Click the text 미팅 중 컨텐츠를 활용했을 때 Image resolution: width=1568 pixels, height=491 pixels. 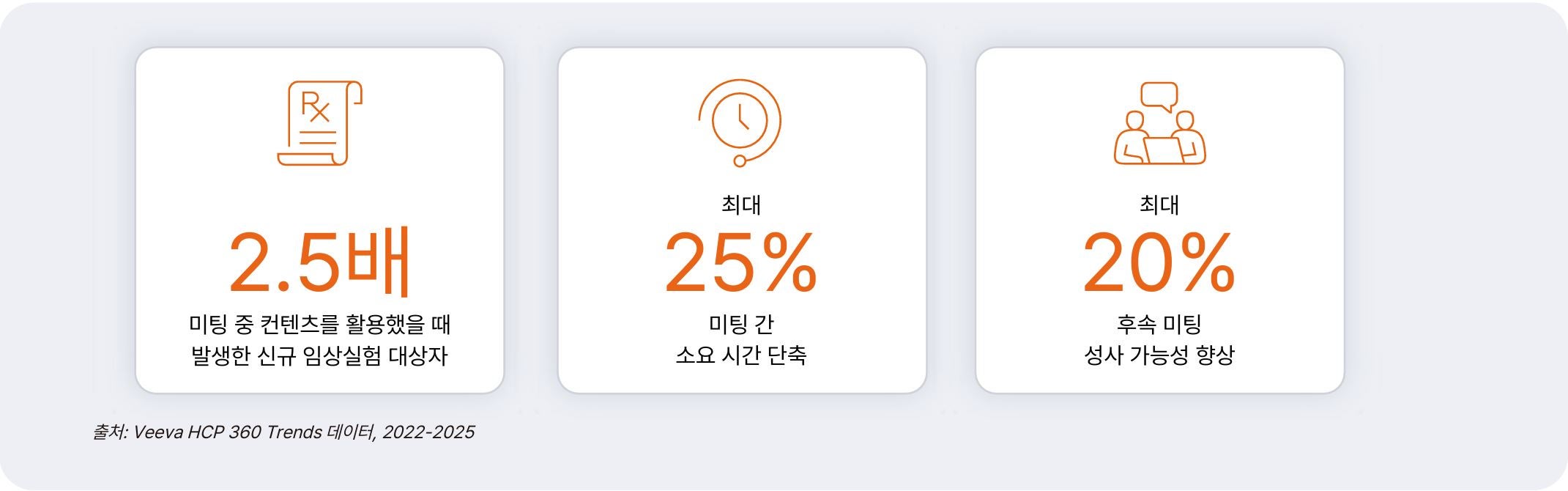coord(319,324)
